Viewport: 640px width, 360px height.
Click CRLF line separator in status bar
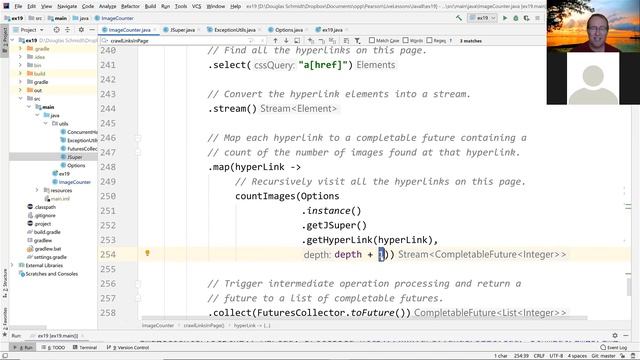click(x=539, y=356)
